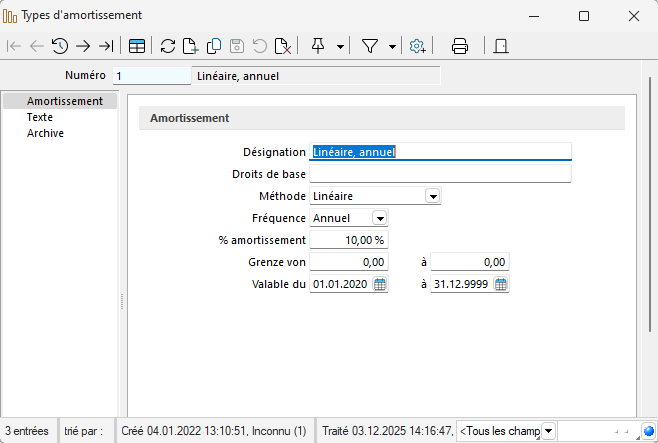Jump to the last record
Viewport: 658px width, 443px height.
106,46
